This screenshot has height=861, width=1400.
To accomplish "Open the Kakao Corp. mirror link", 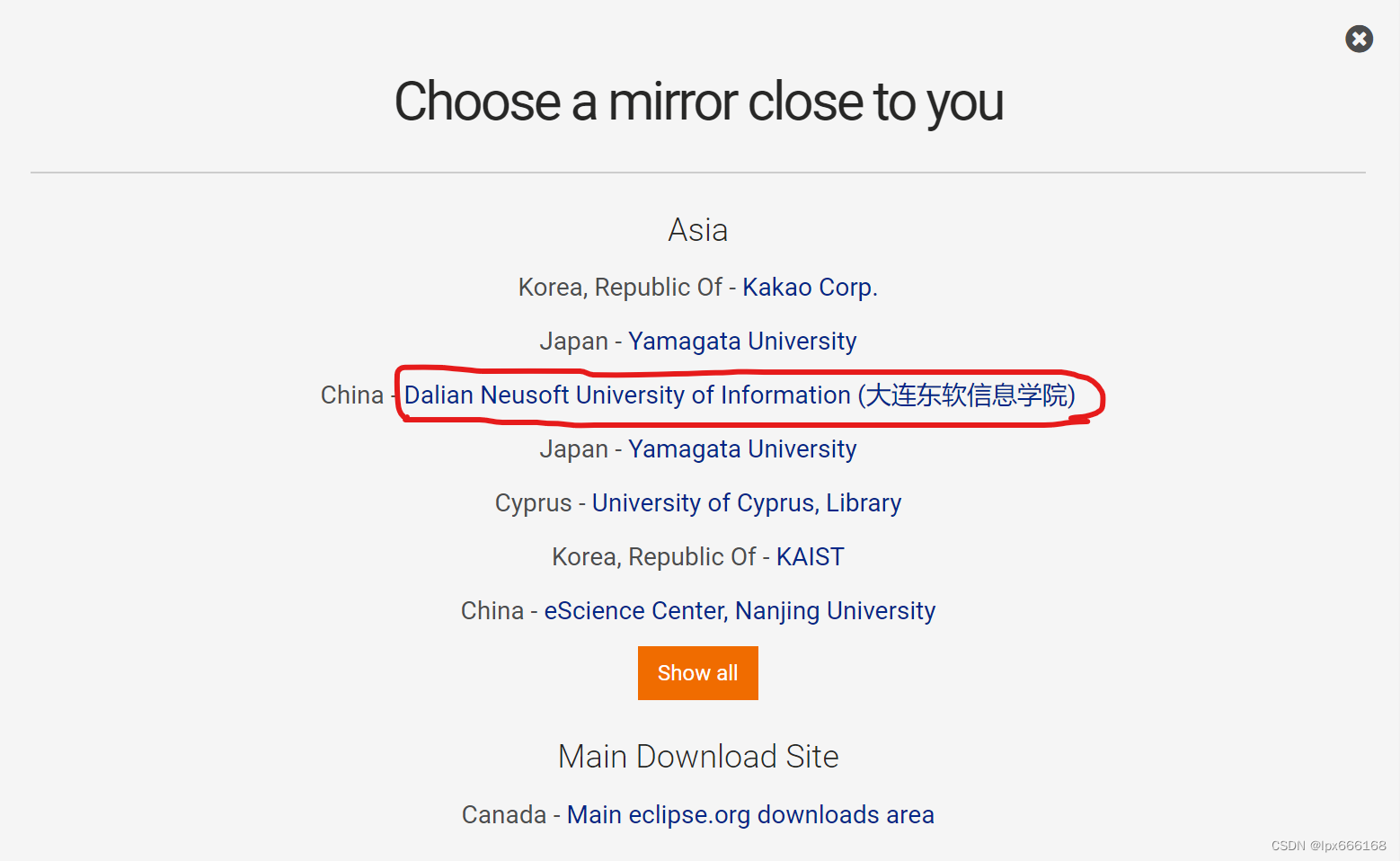I will [x=810, y=287].
